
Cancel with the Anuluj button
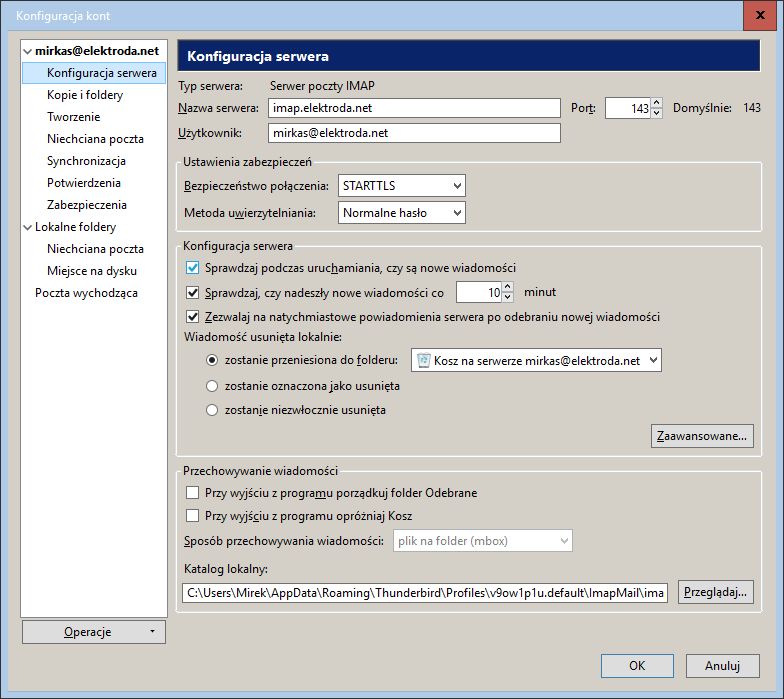(722, 666)
